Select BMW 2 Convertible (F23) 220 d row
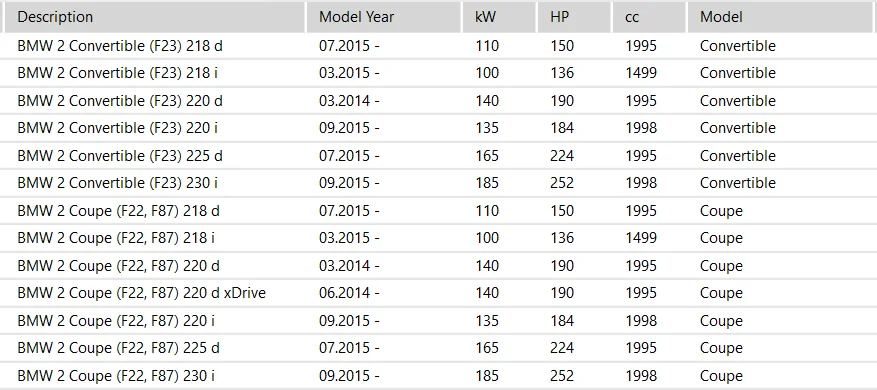The height and width of the screenshot is (390, 877). tap(438, 101)
